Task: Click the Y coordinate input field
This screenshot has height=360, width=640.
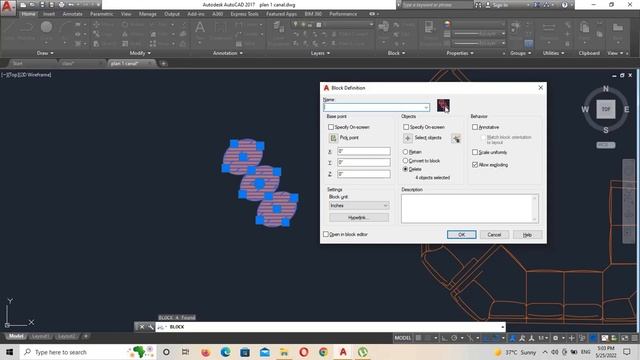Action: pyautogui.click(x=364, y=162)
